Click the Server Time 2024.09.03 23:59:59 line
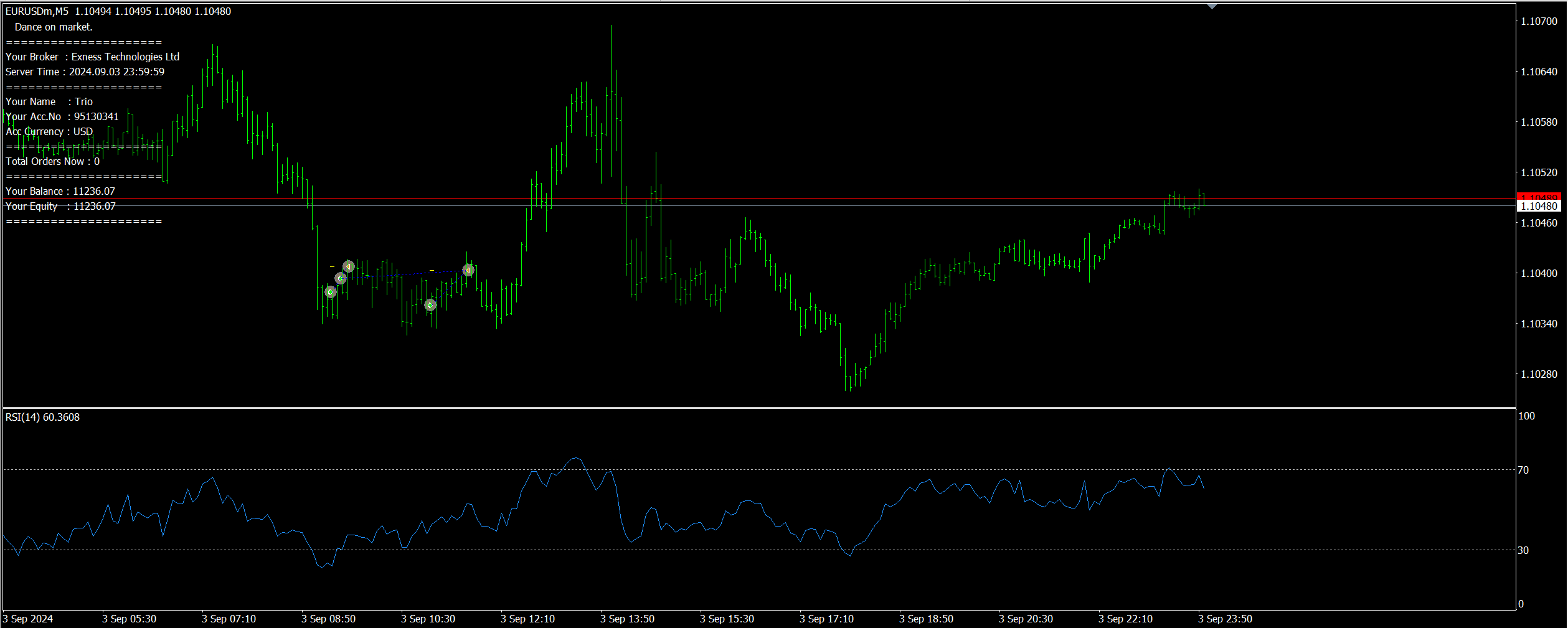The width and height of the screenshot is (1568, 628). click(85, 72)
